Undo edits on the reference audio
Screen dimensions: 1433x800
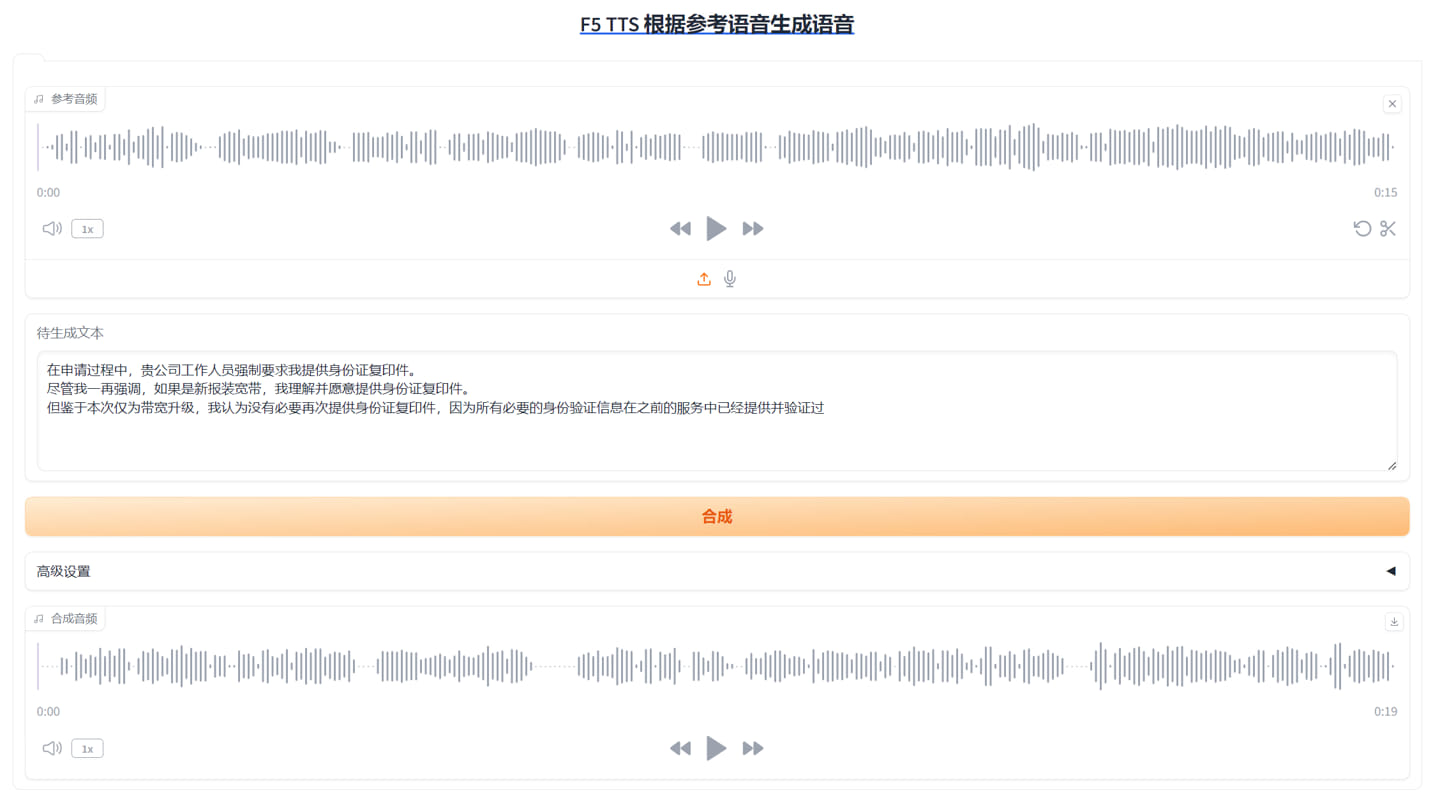click(1362, 229)
